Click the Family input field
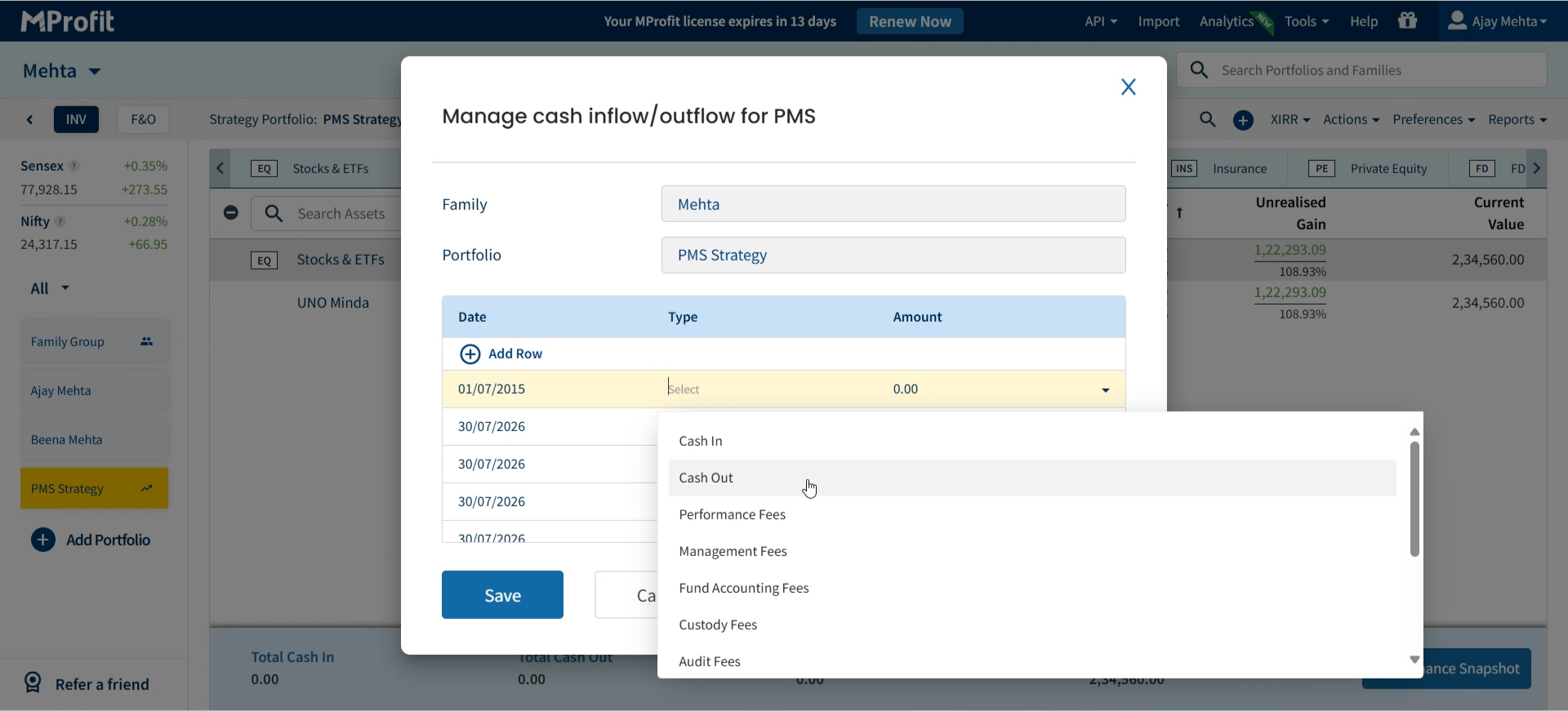The image size is (1568, 712). pos(893,204)
